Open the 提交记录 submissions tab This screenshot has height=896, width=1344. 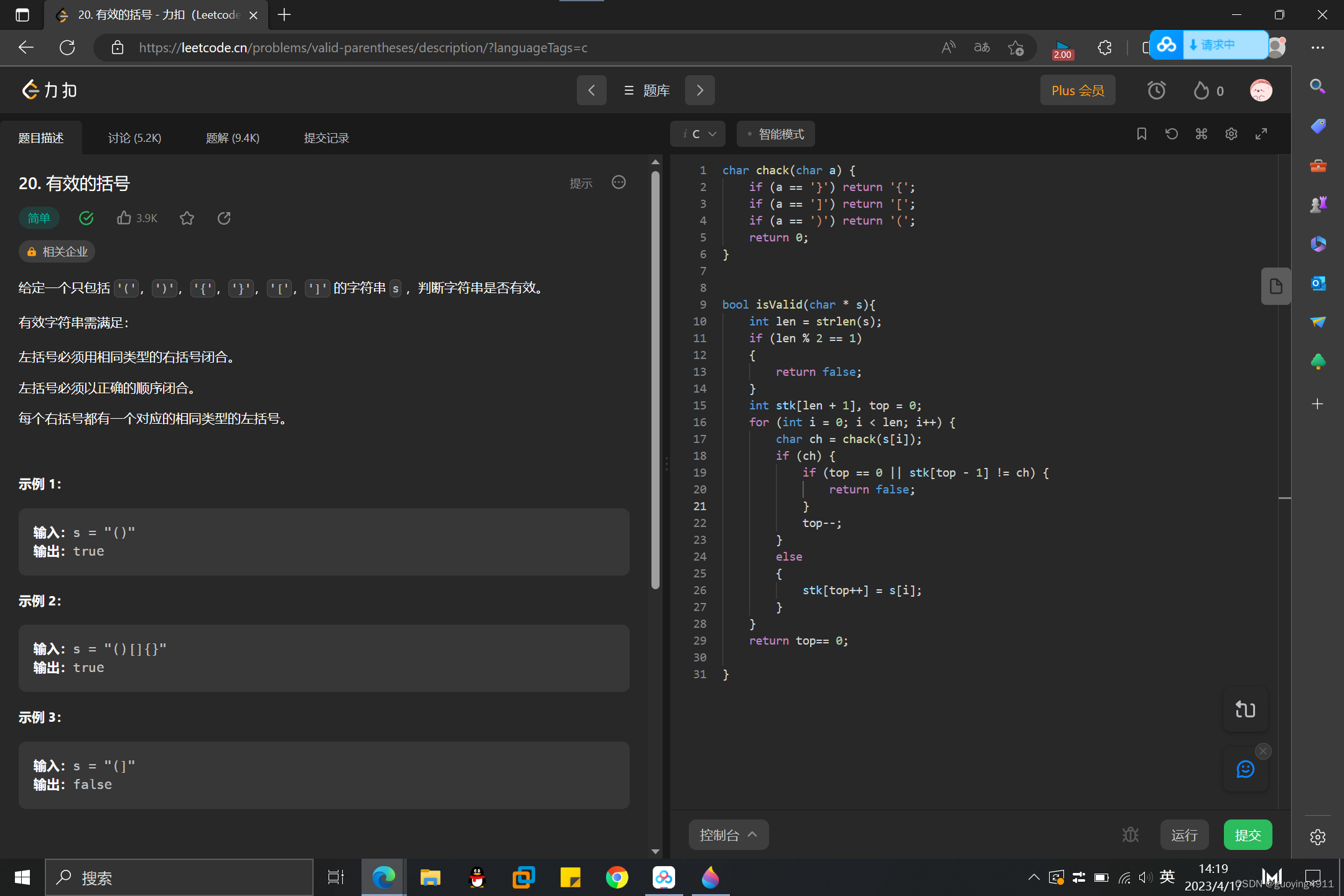click(326, 138)
